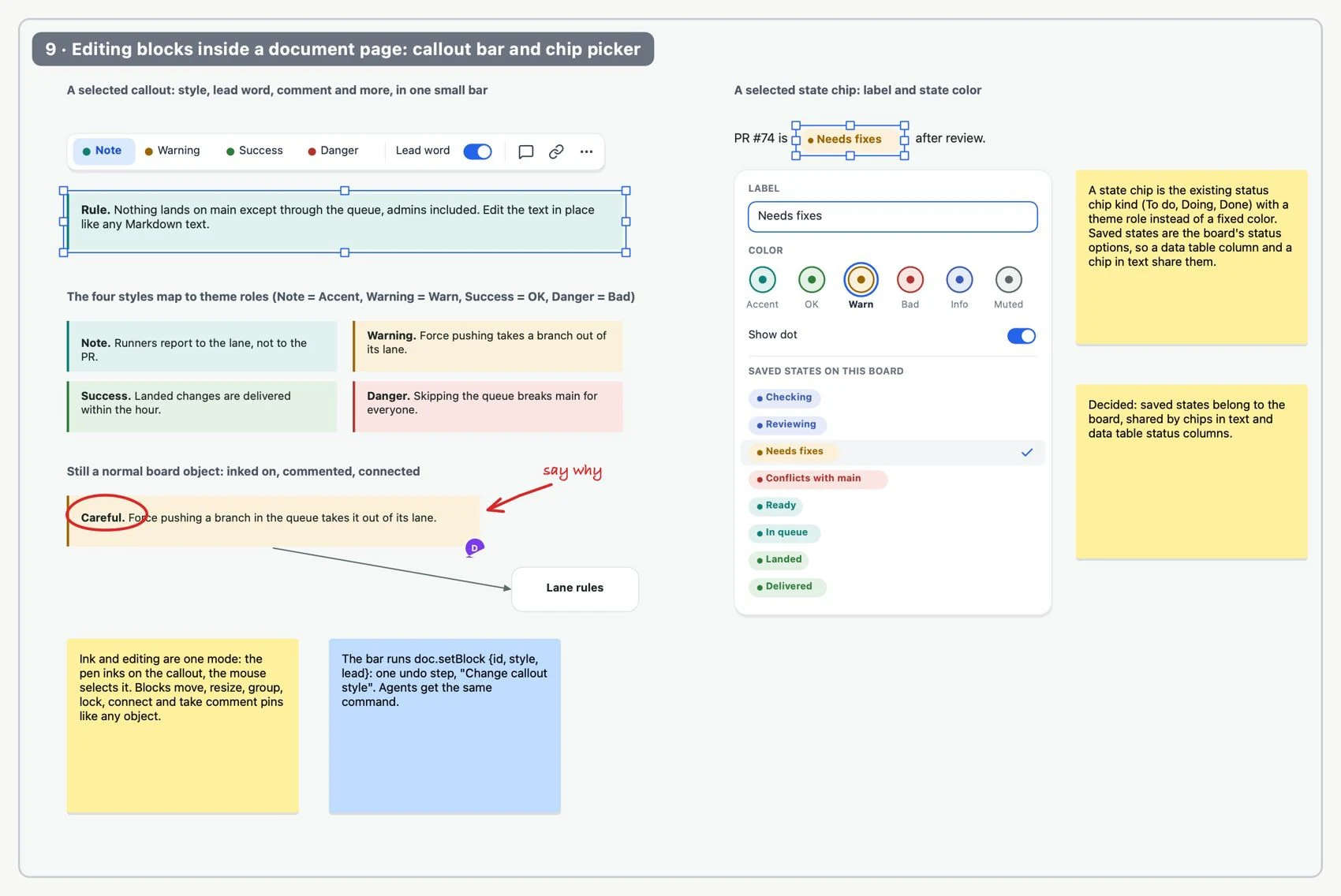Select the Success callout style

[255, 151]
